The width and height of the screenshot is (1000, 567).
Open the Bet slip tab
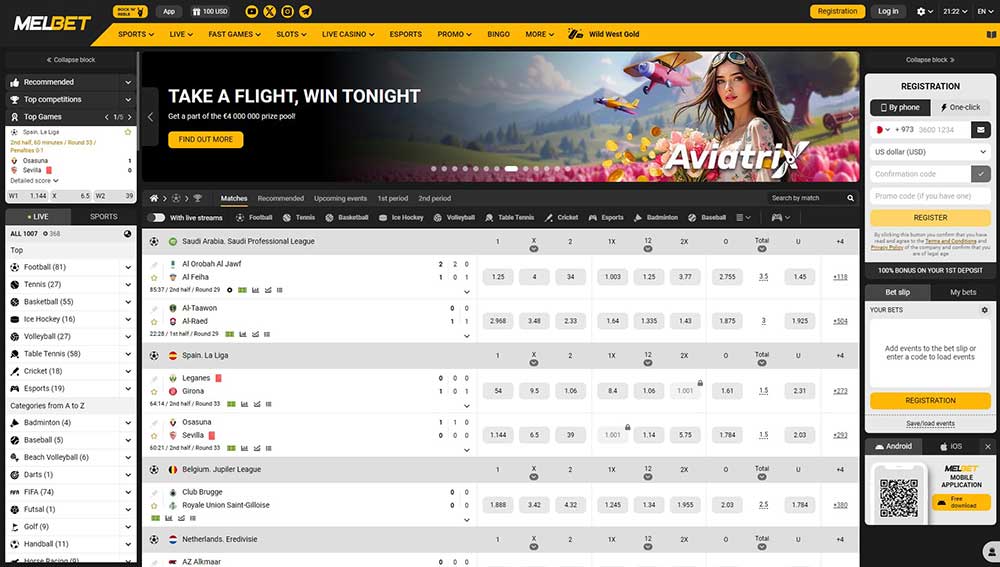[897, 292]
